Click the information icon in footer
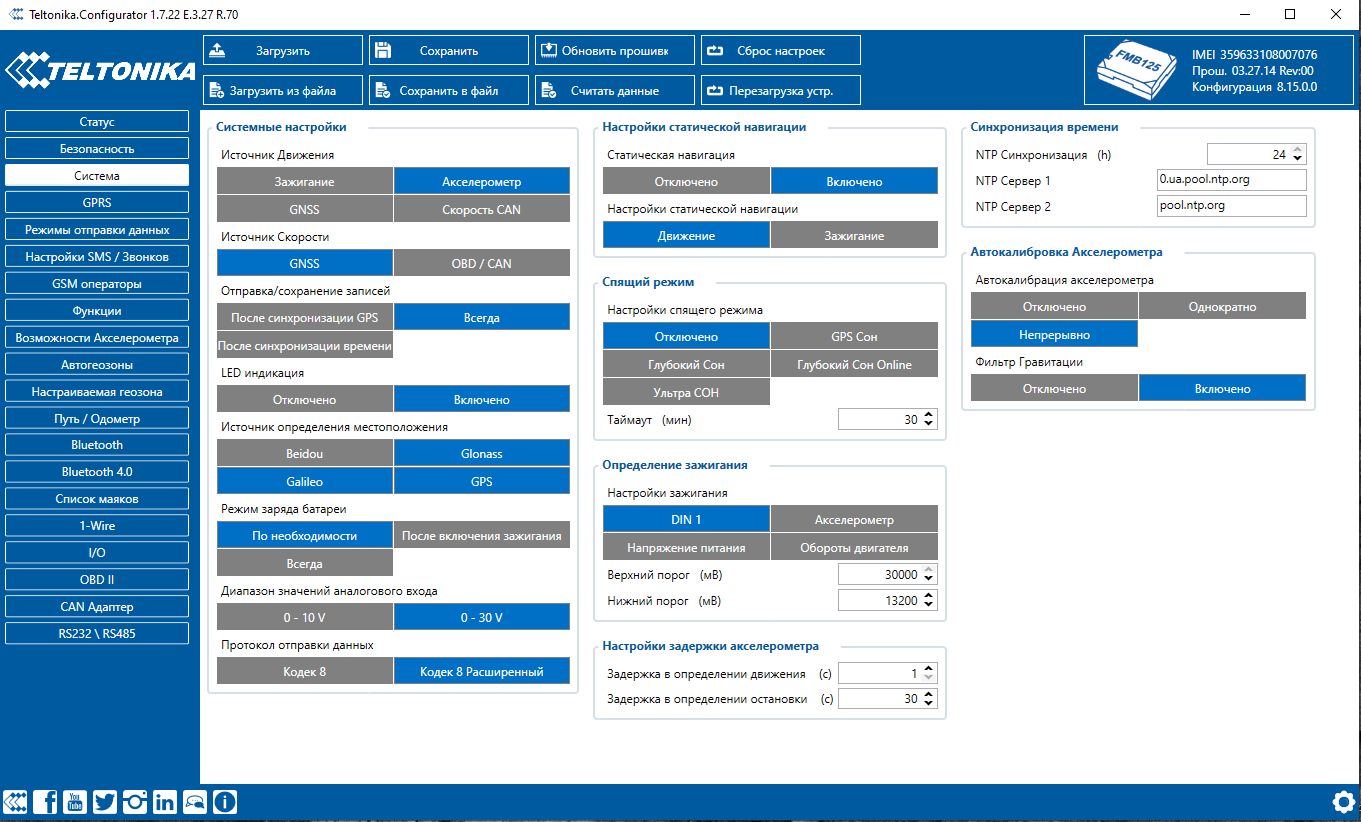The width and height of the screenshot is (1361, 822). click(x=225, y=801)
